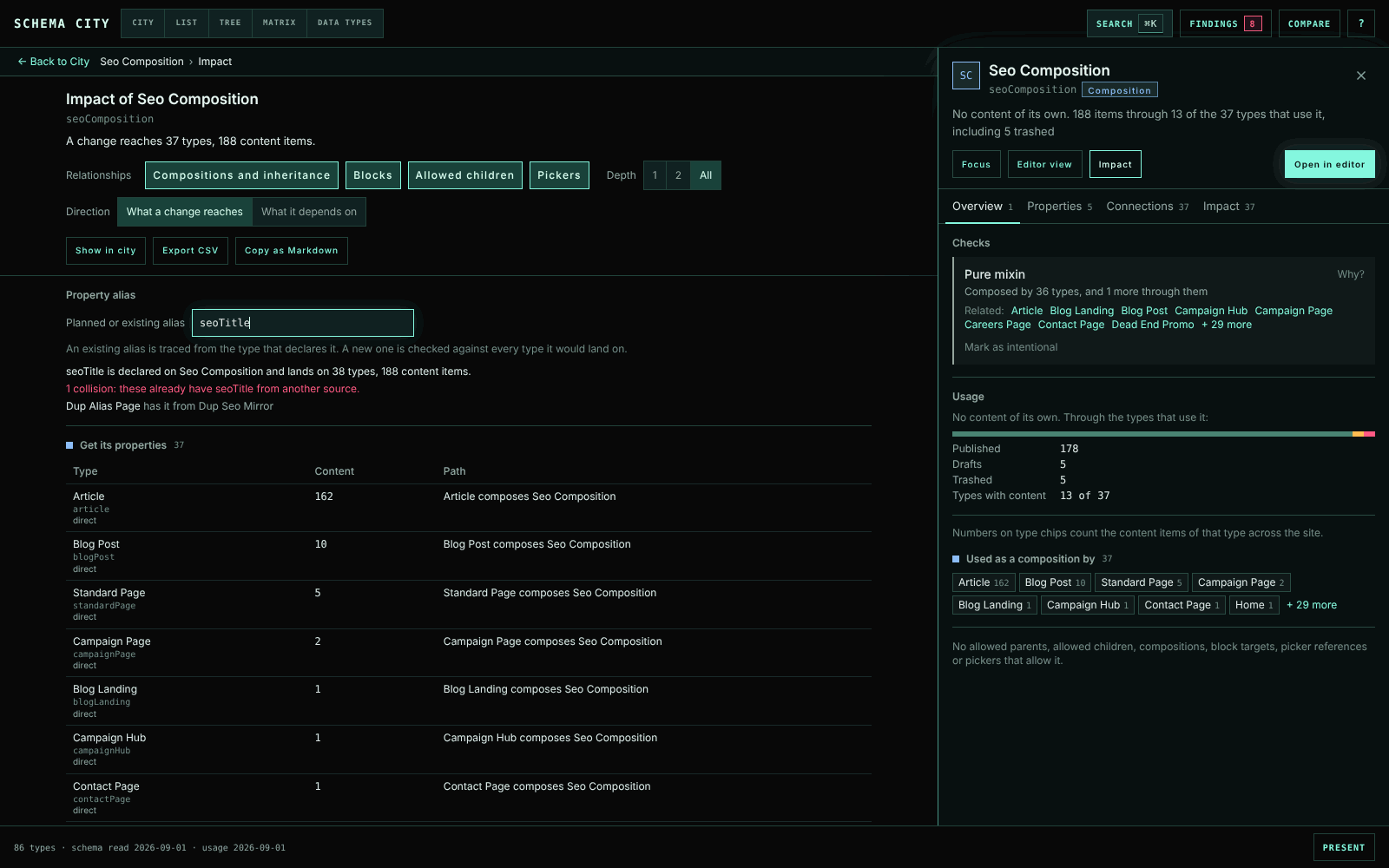Click the usage status progress bar
Image resolution: width=1389 pixels, height=868 pixels.
pos(1163,434)
